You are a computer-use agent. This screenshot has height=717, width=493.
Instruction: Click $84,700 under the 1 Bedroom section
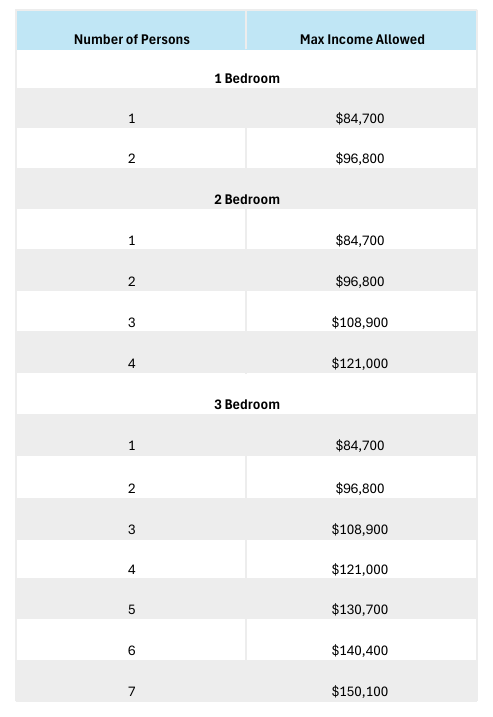(360, 118)
